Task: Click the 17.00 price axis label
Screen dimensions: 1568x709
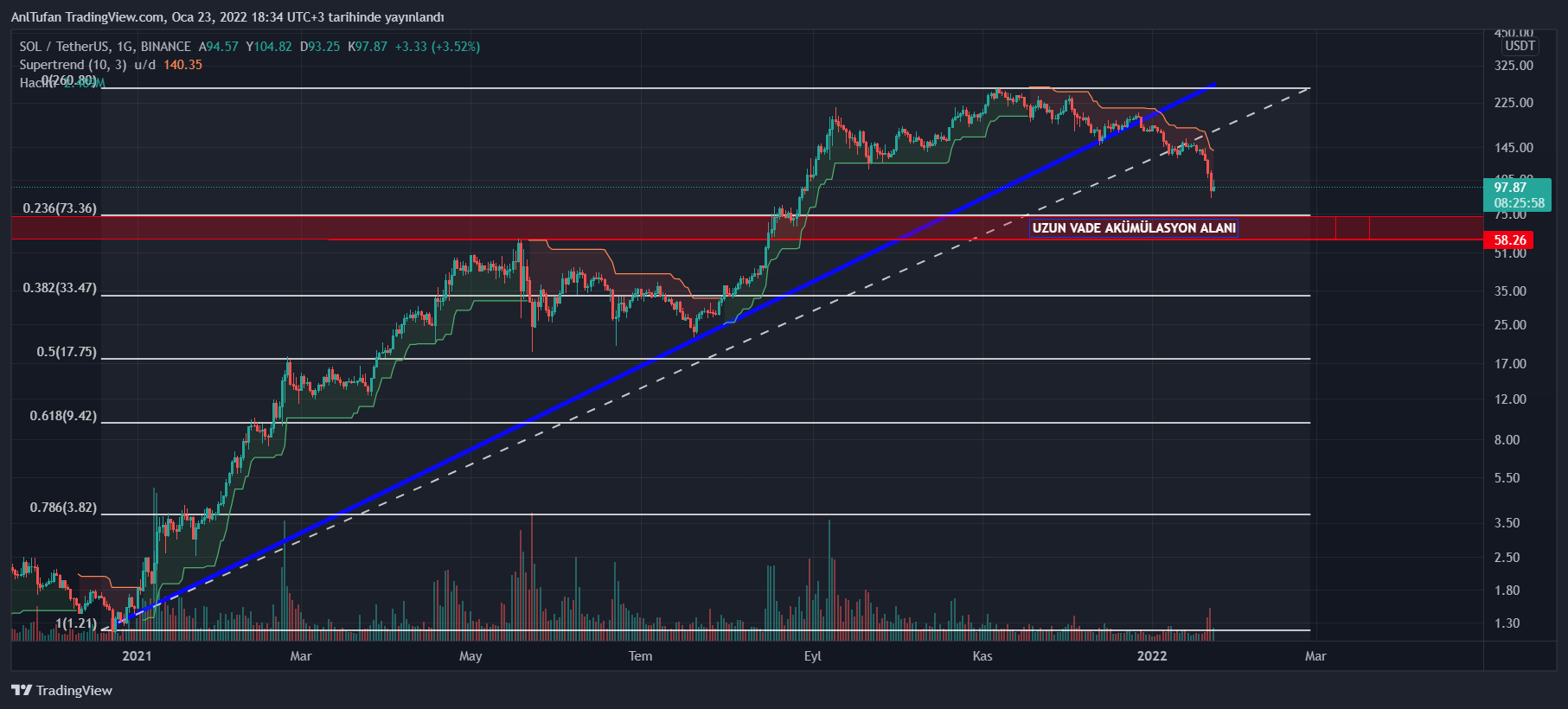Action: [x=1510, y=364]
